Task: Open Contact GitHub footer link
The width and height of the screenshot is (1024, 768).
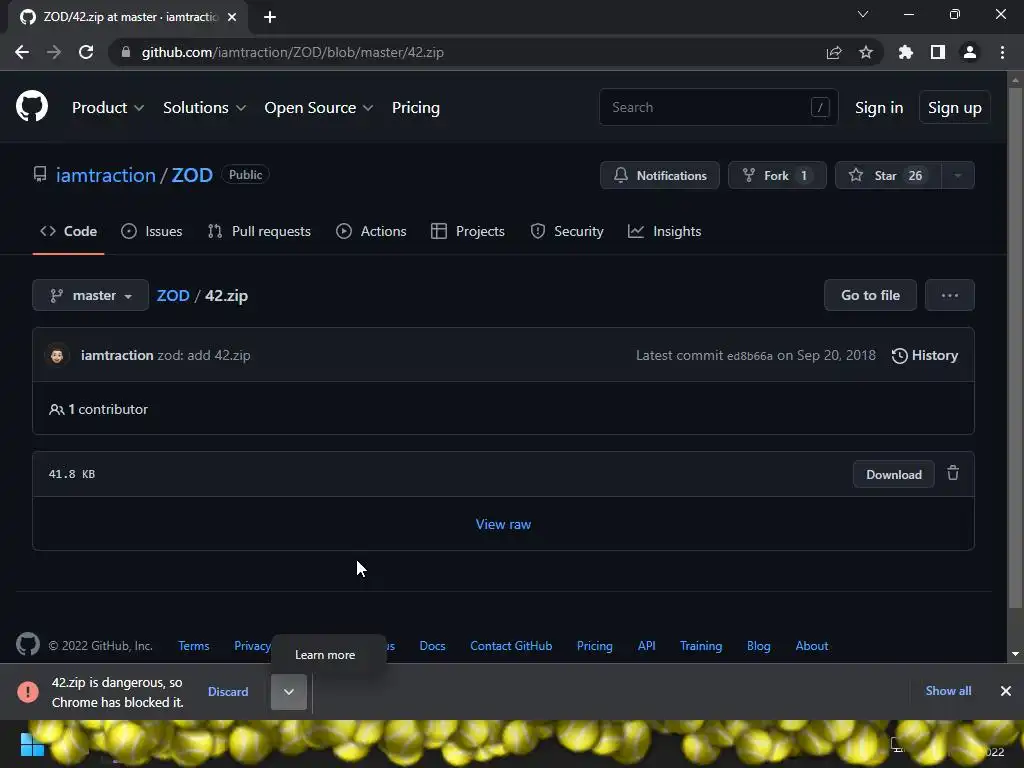Action: coord(511,646)
